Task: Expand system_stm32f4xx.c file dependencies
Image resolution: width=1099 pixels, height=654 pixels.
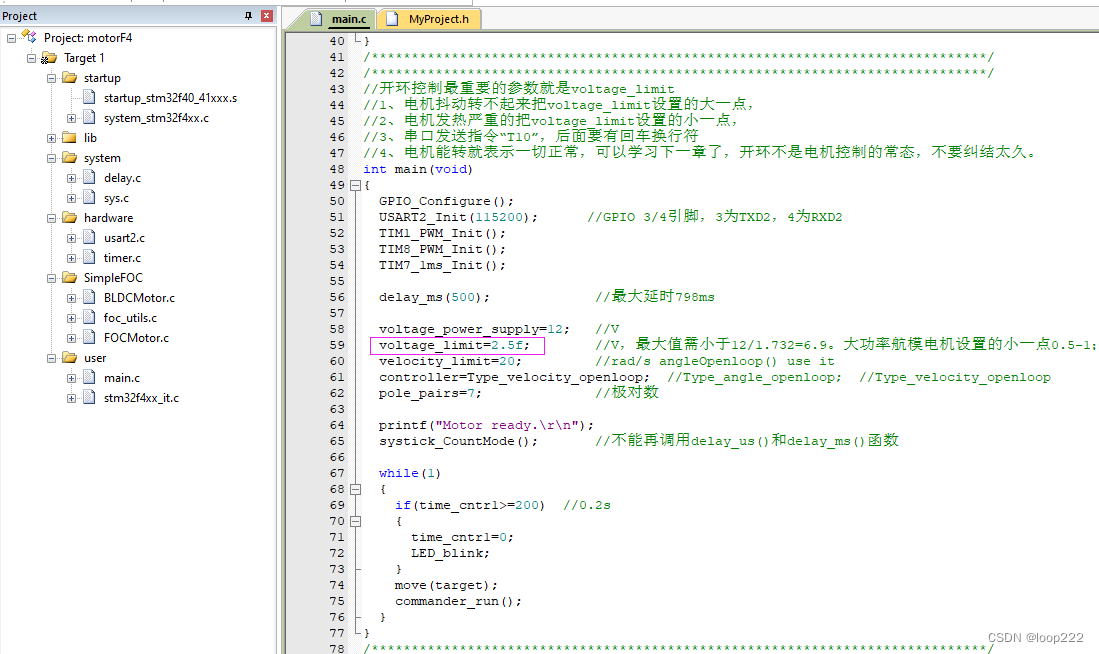Action: point(71,118)
